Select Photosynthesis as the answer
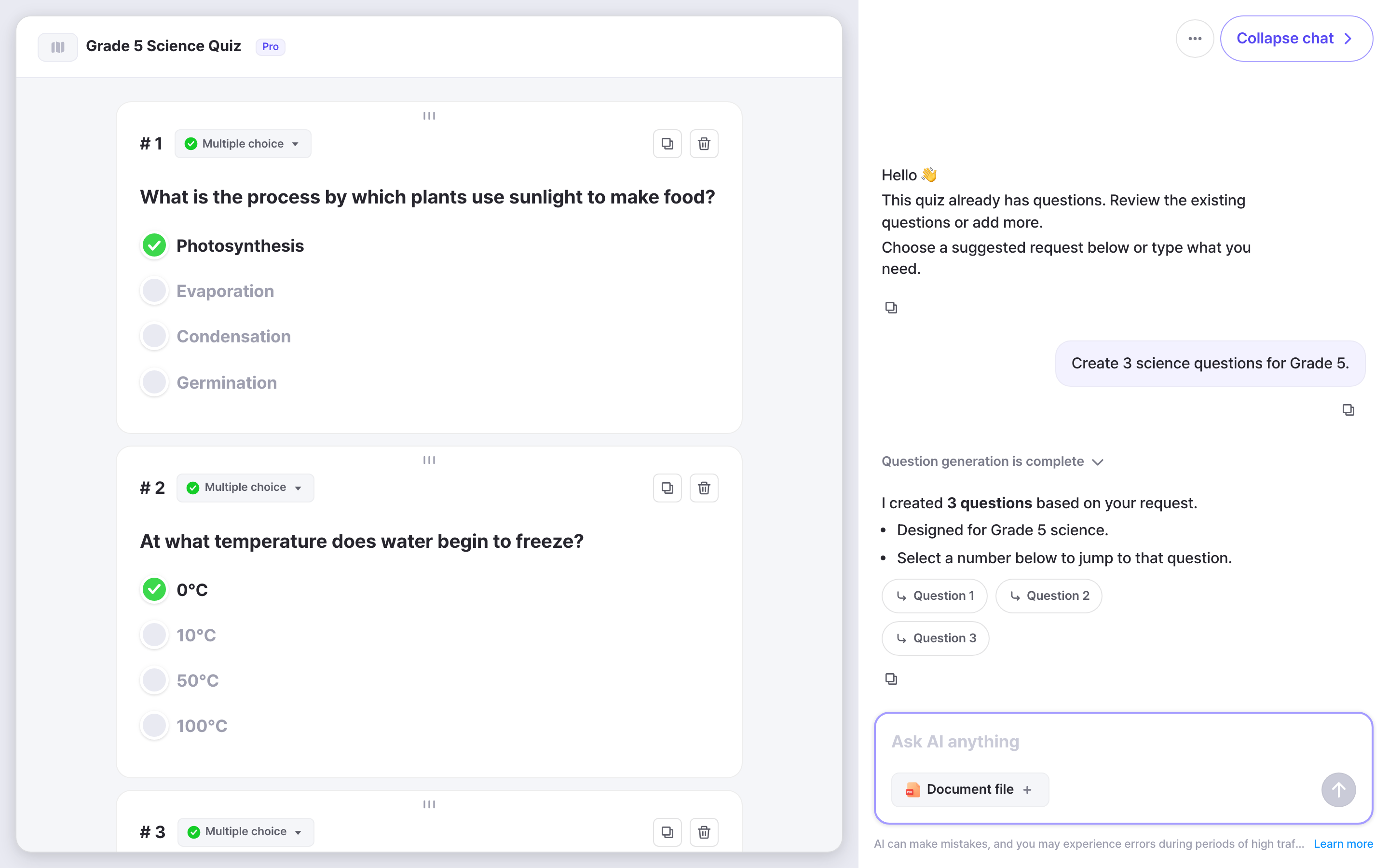This screenshot has height=868, width=1389. tap(154, 246)
